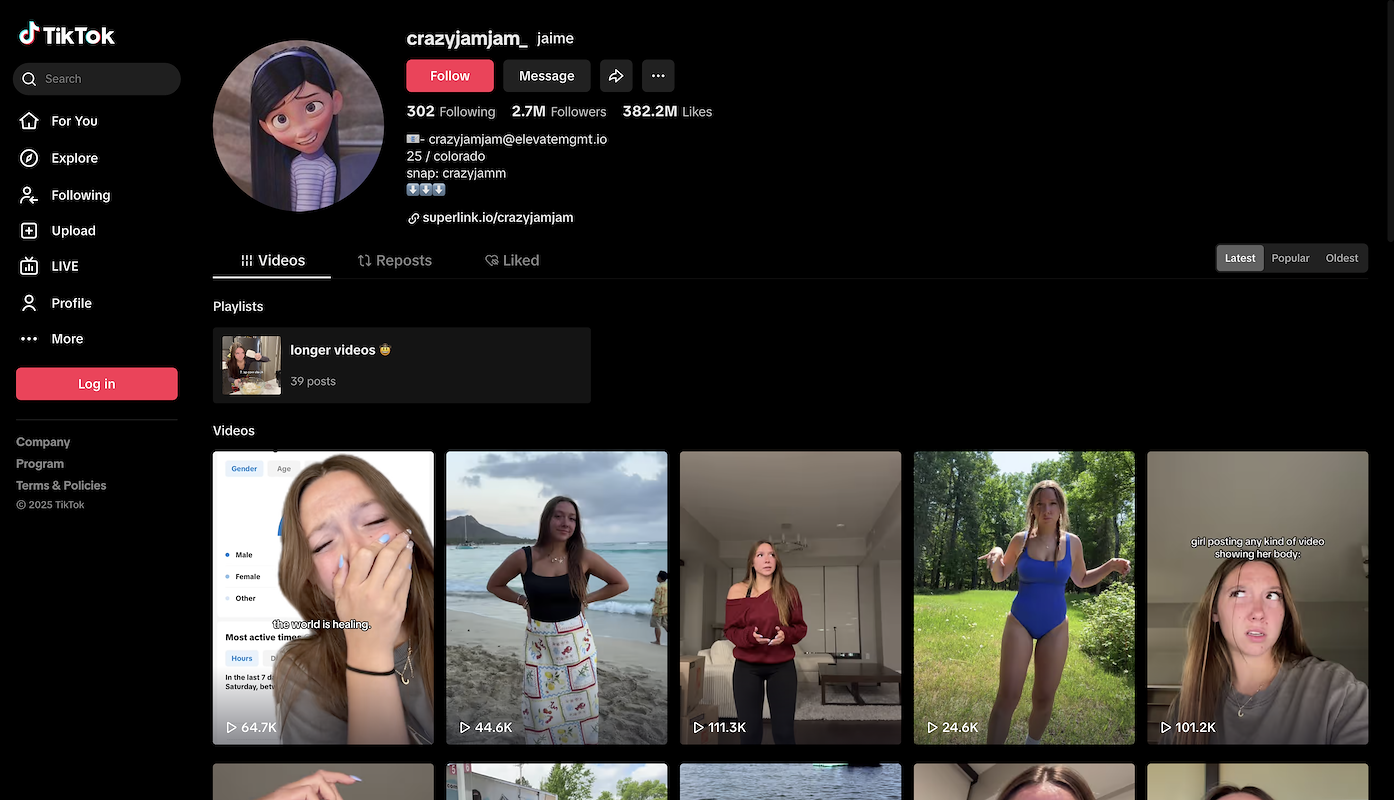Click the email address in bio
The width and height of the screenshot is (1394, 800).
(x=518, y=139)
